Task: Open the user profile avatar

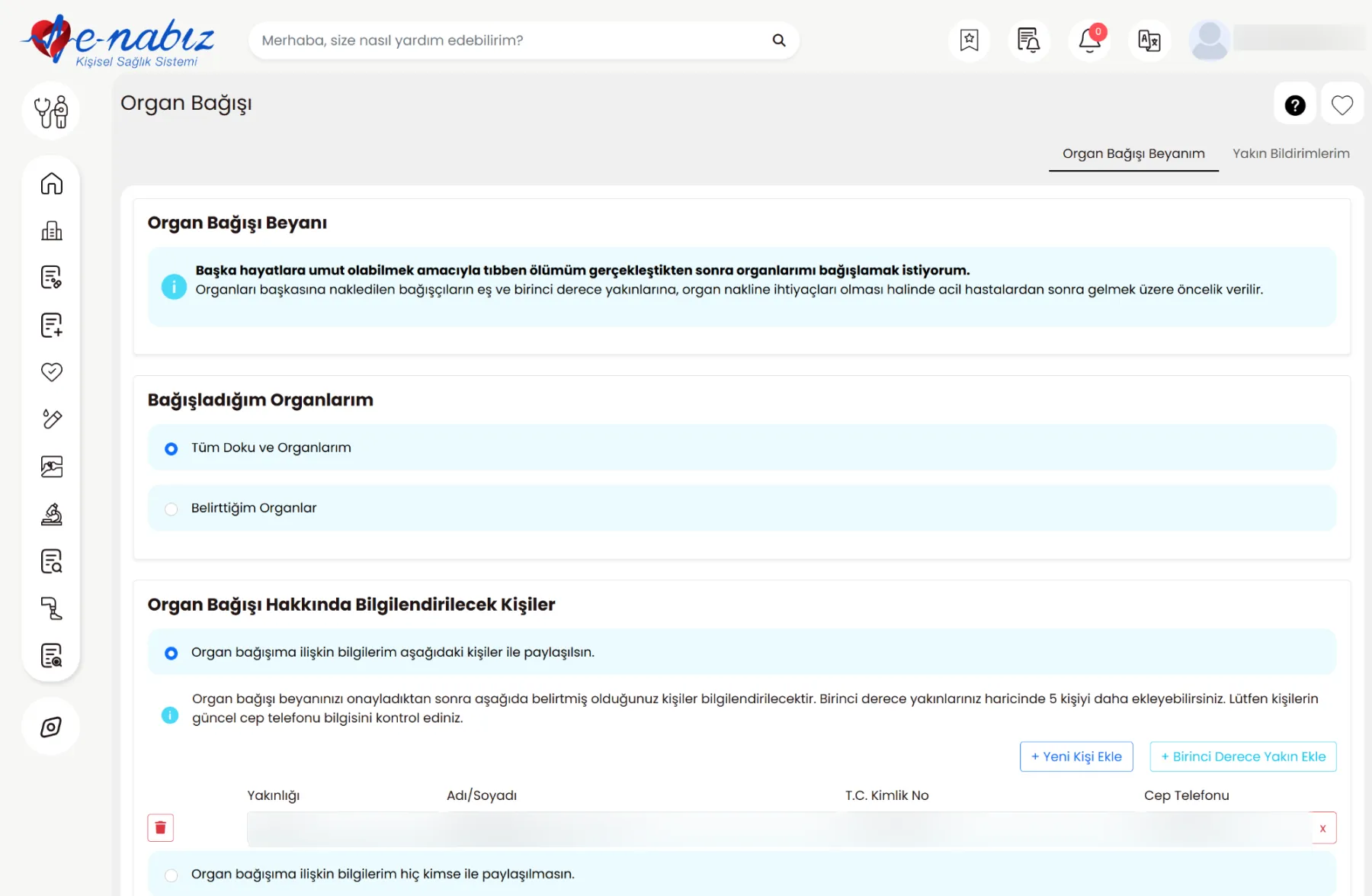Action: click(1209, 40)
